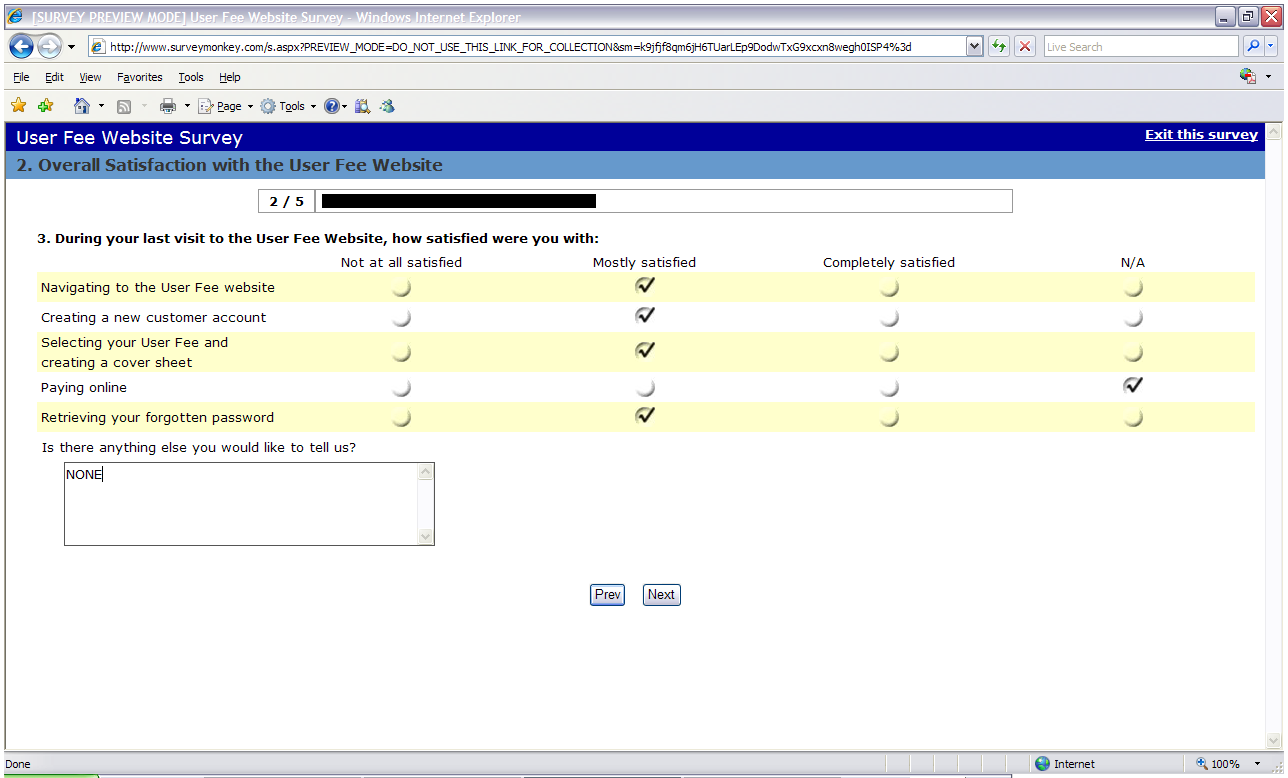
Task: Open the Home button dropdown arrow
Action: click(x=101, y=106)
